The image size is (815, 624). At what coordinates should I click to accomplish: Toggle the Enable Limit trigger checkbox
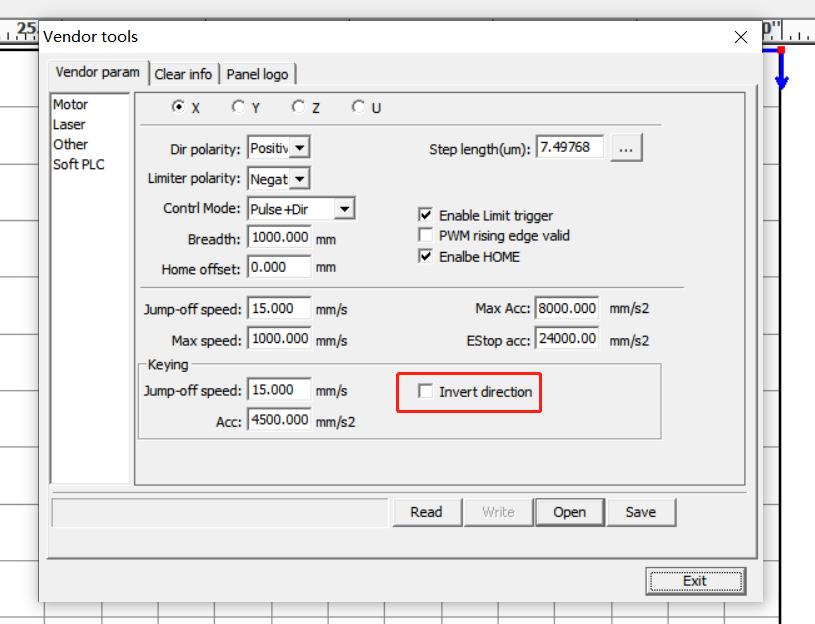(425, 215)
